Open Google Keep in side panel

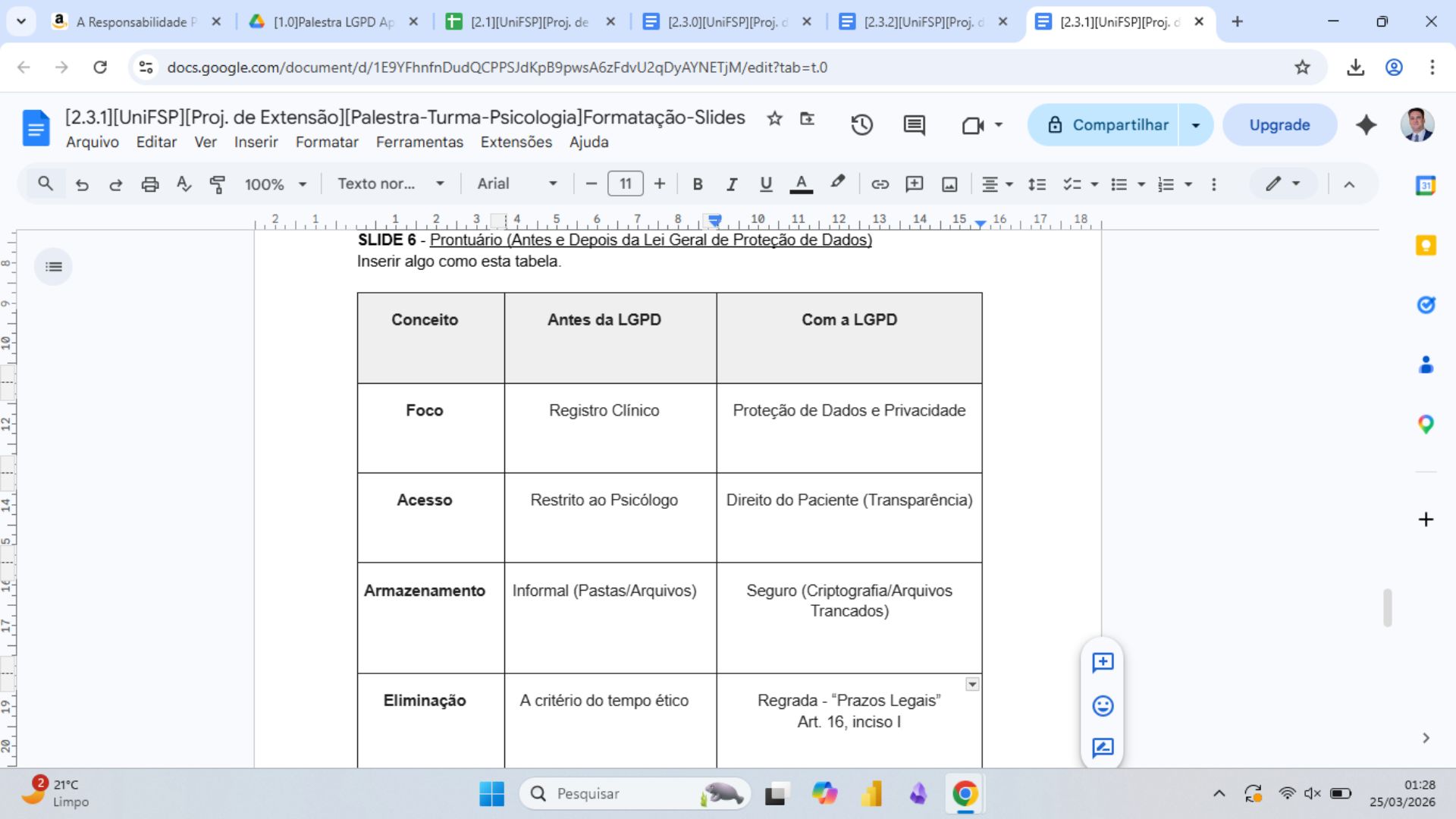point(1426,246)
